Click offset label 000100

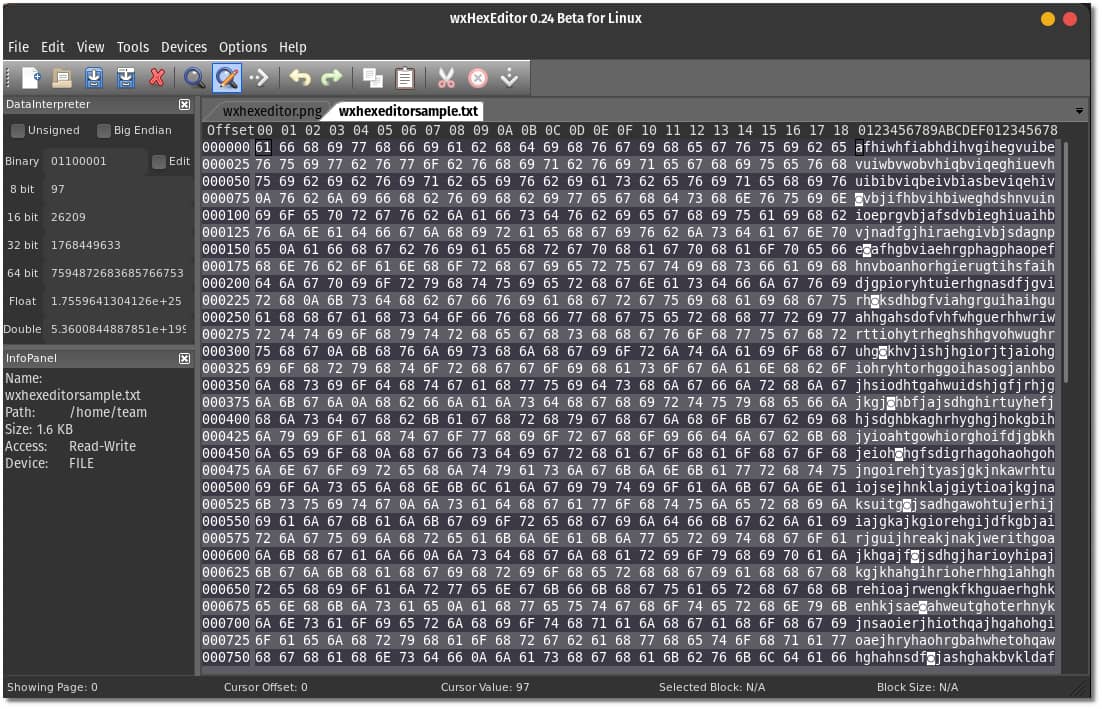226,215
